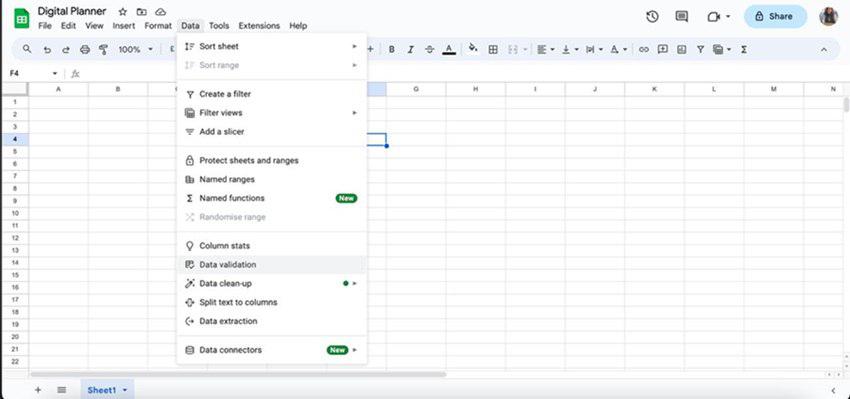
Task: Open the Tools menu
Action: point(219,25)
